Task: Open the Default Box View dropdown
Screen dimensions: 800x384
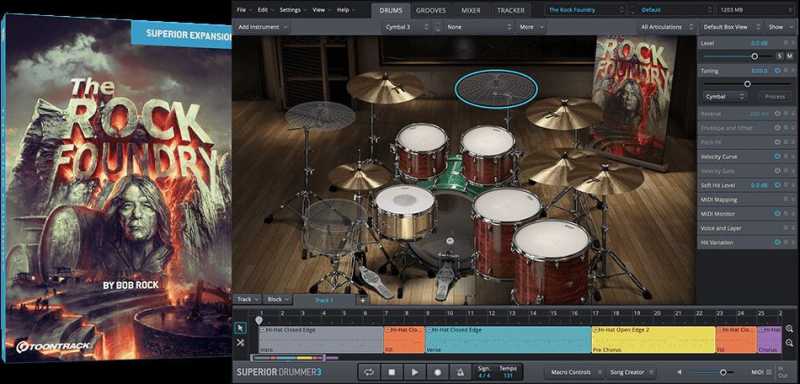Action: coord(731,27)
